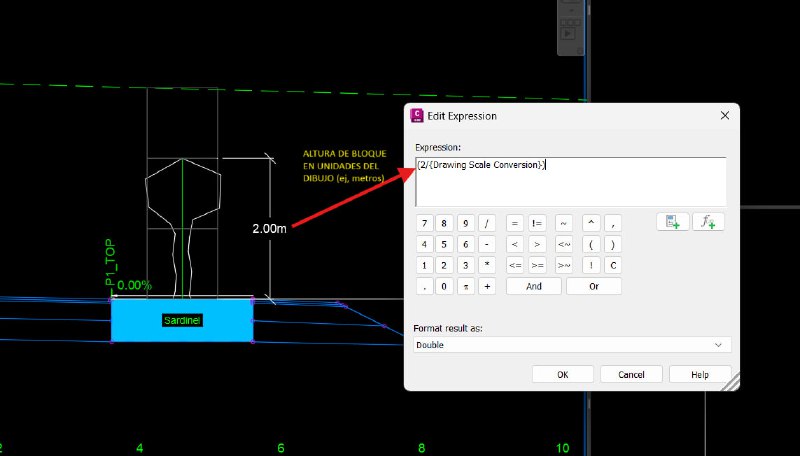Clear the expression with the C key
The width and height of the screenshot is (800, 456).
coord(613,265)
